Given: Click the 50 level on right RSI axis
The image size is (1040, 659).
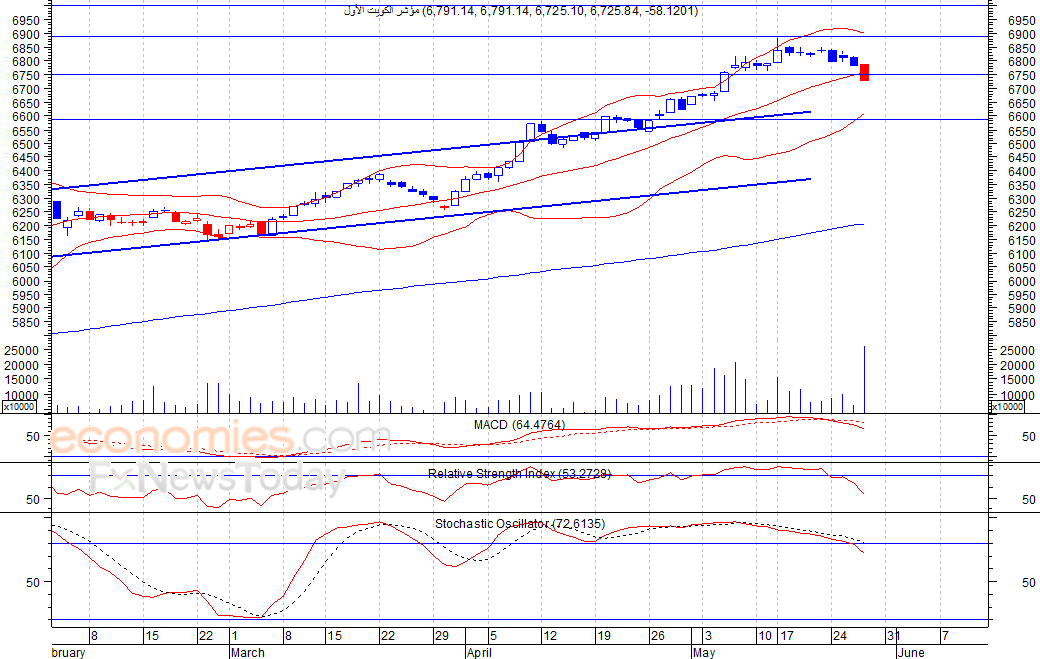Looking at the screenshot, I should pyautogui.click(x=1029, y=499).
